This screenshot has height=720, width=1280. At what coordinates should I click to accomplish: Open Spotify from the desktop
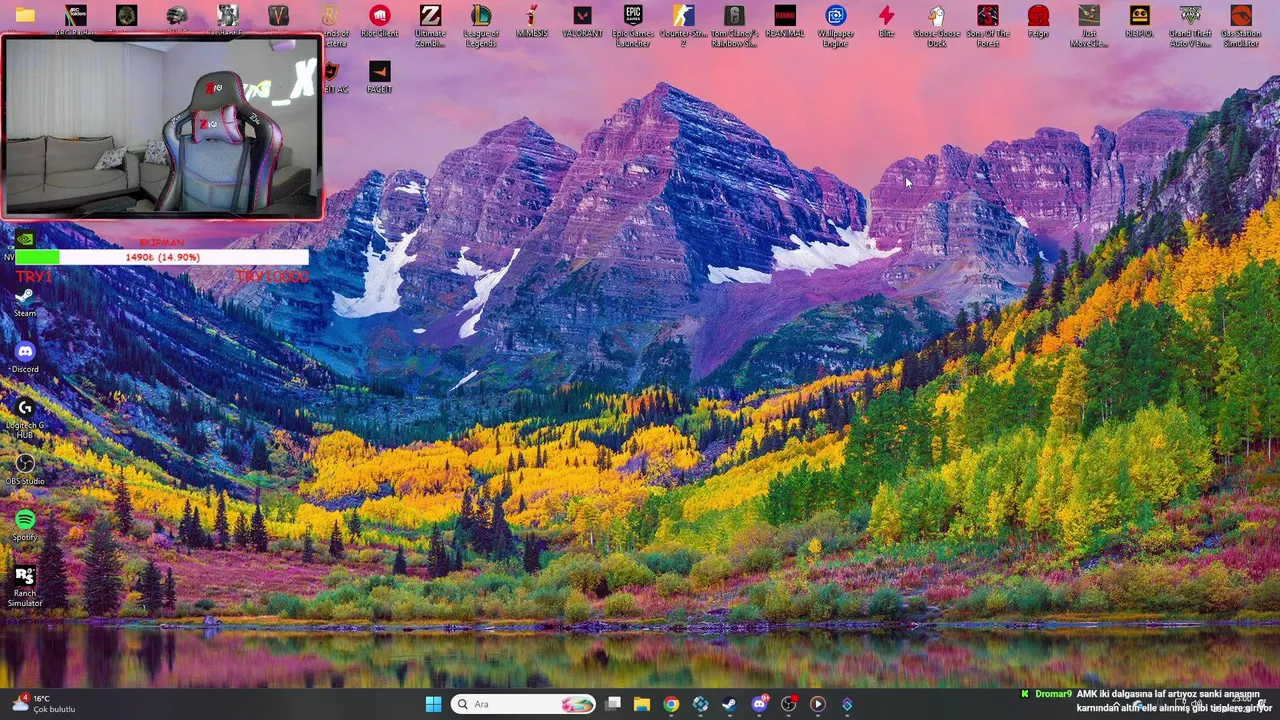(25, 526)
